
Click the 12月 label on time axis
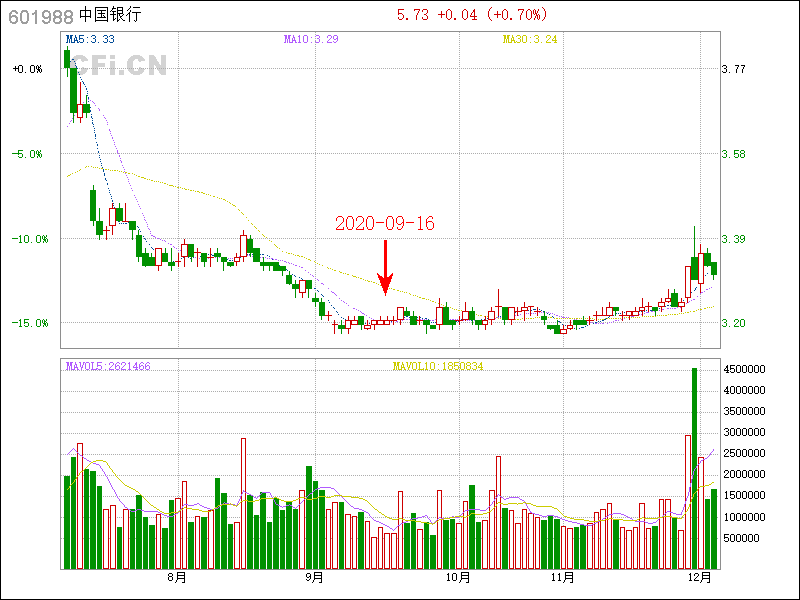click(x=701, y=577)
